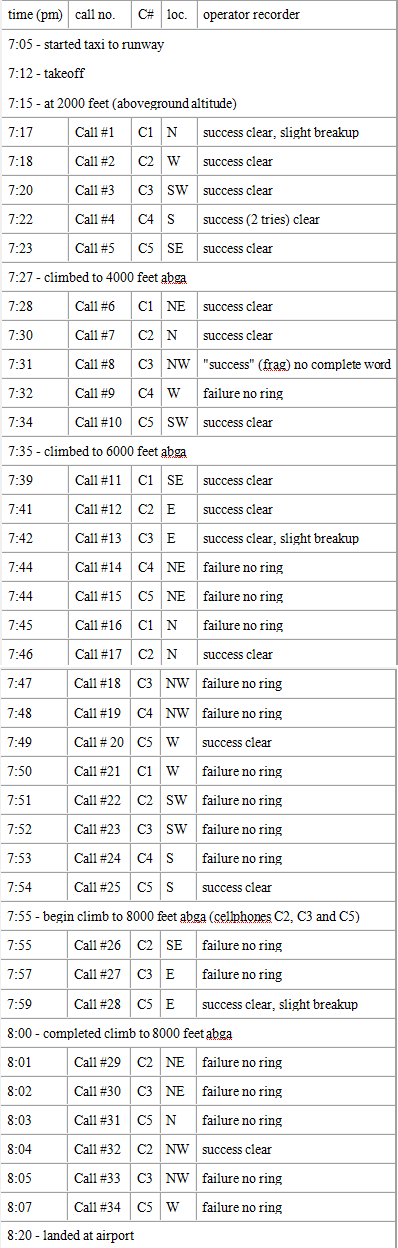This screenshot has width=398, height=1248.
Task: Click the 'success (2 tries) clear' cell
Action: (297, 219)
